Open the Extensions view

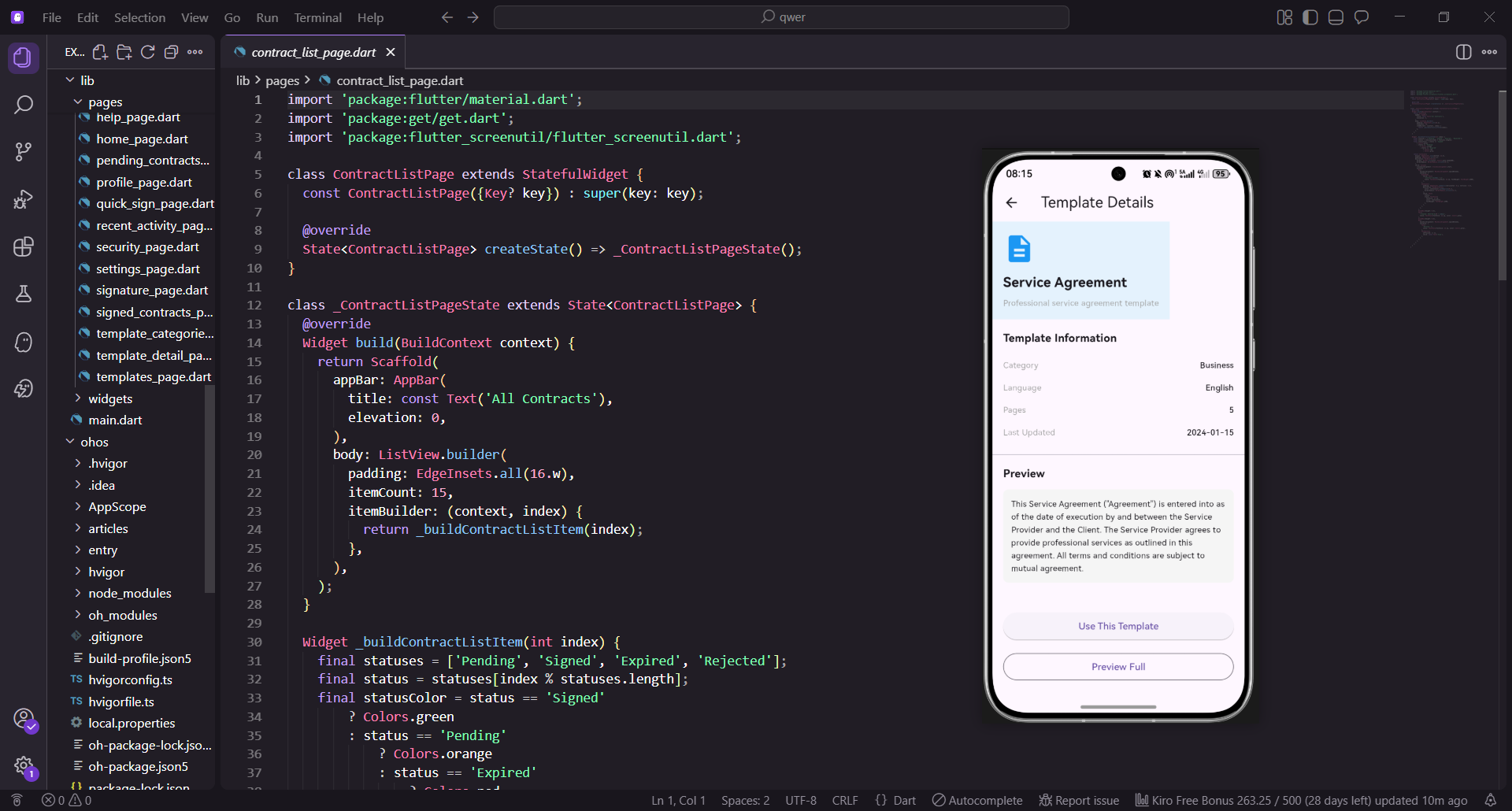[23, 246]
